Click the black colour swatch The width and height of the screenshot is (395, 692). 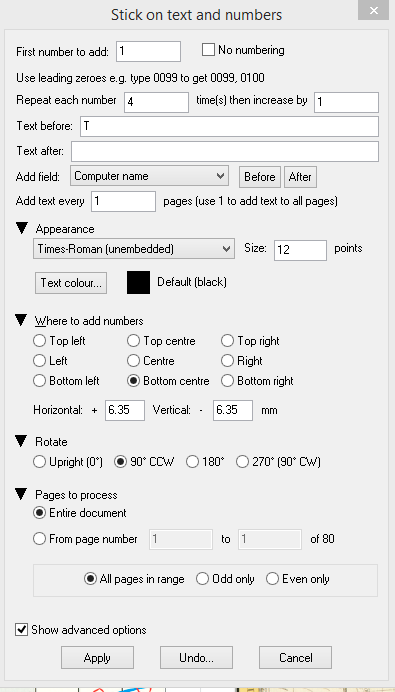pyautogui.click(x=139, y=282)
